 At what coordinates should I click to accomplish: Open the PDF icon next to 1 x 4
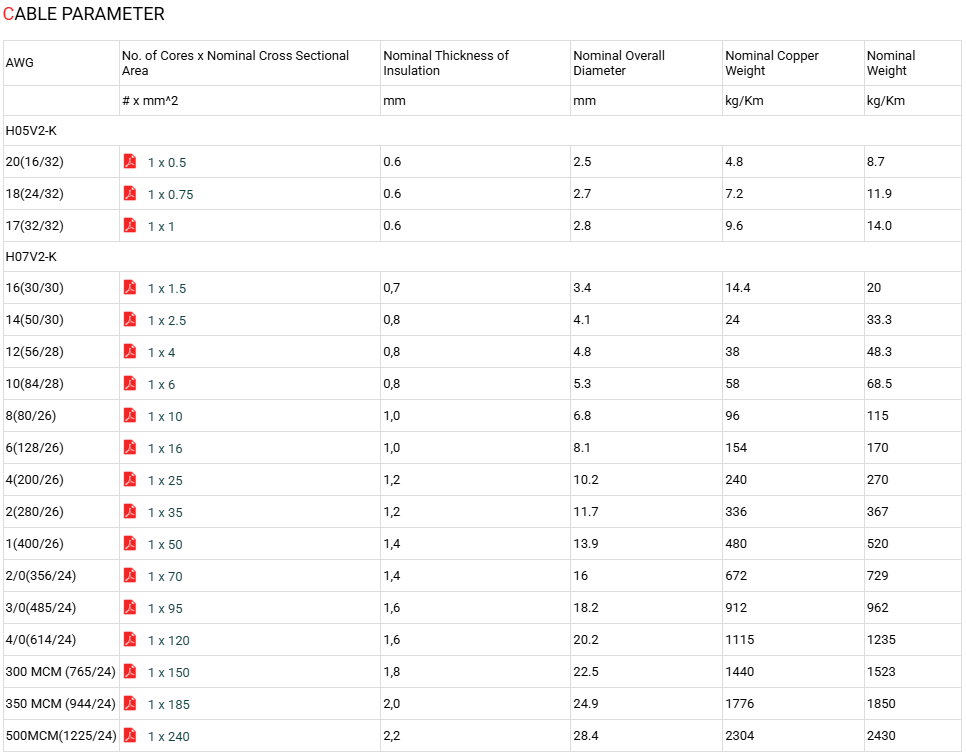pyautogui.click(x=130, y=352)
